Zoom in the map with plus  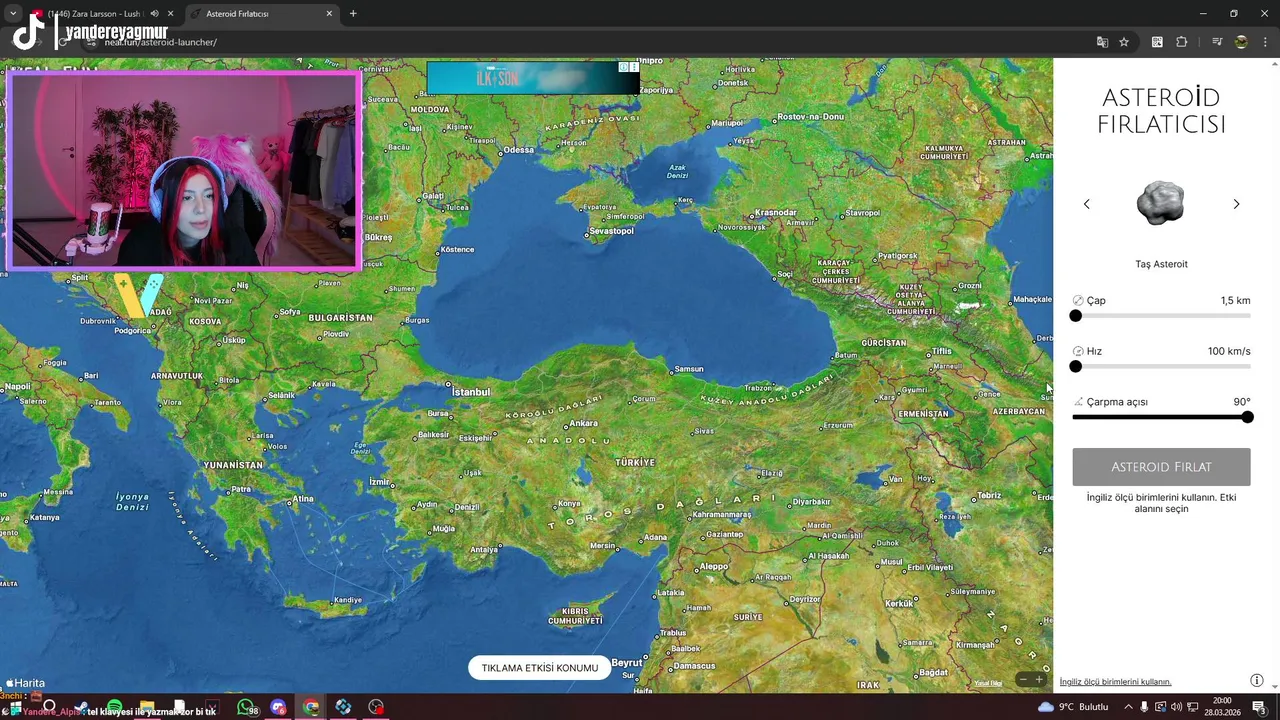(1039, 680)
